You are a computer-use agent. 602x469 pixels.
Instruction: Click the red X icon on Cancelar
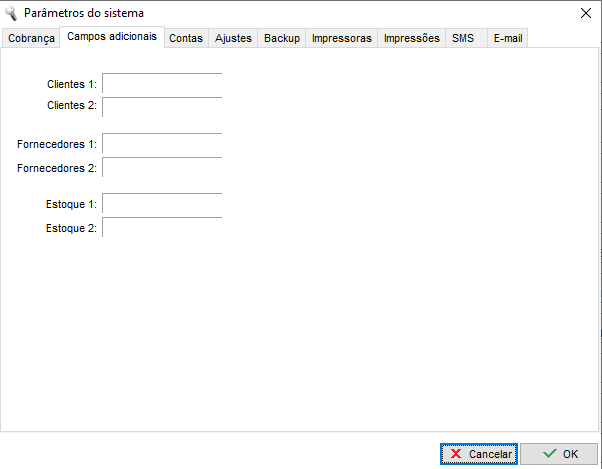click(456, 454)
